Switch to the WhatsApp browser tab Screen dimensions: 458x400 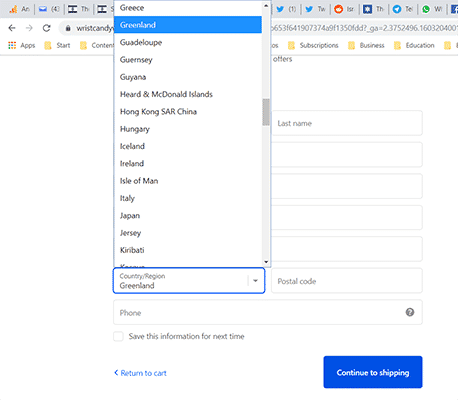(426, 9)
